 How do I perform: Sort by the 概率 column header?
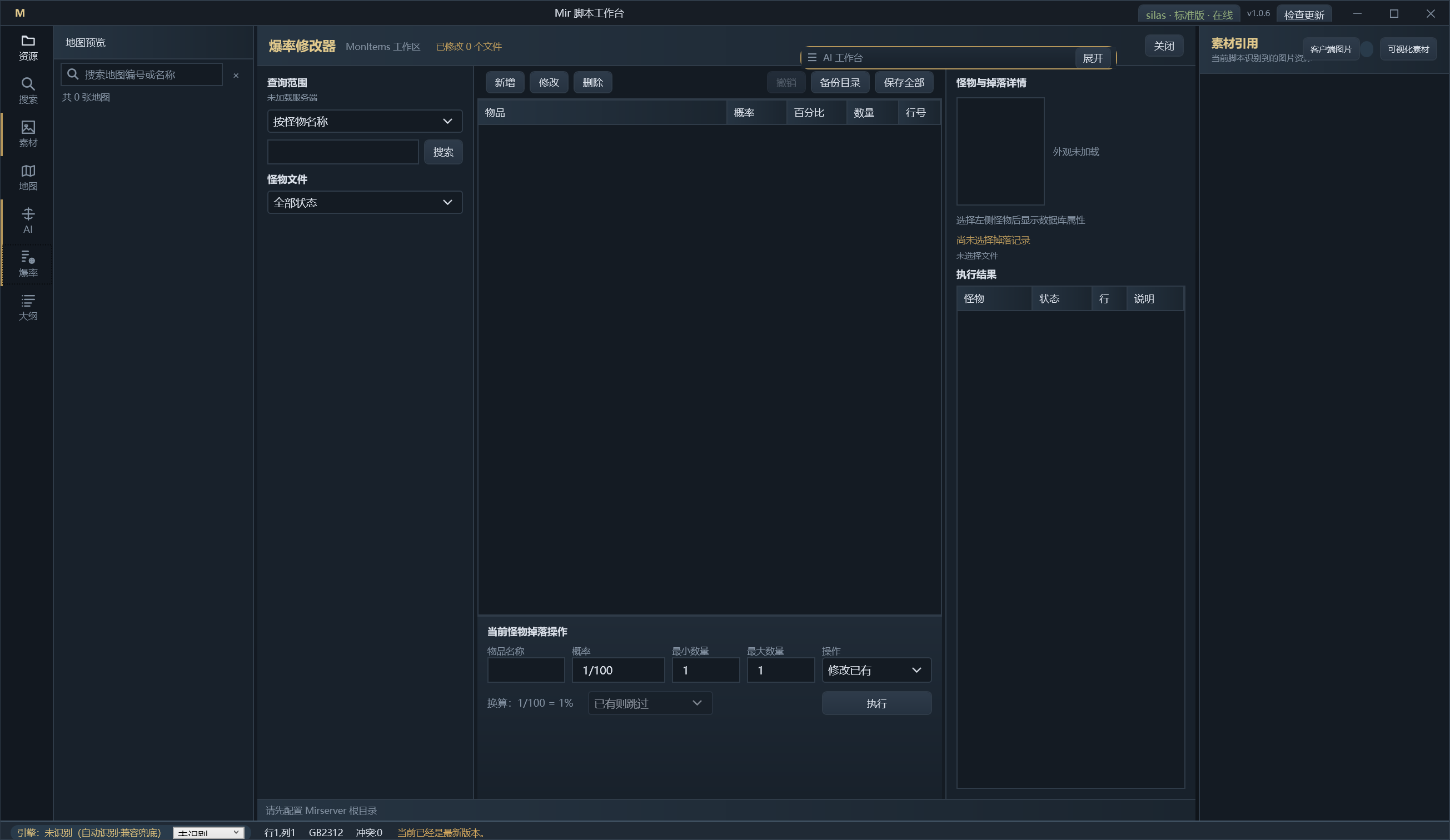[x=756, y=112]
